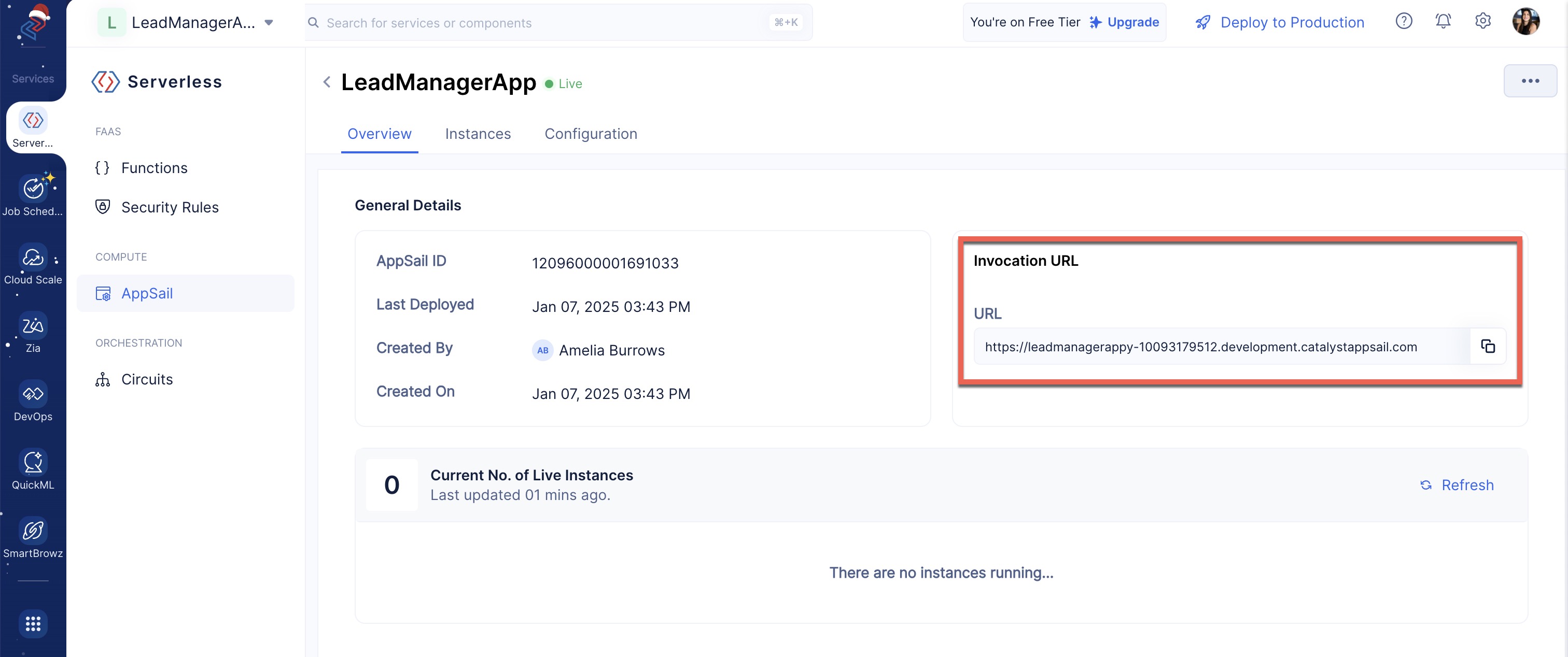Switch to the Configuration tab
This screenshot has height=657, width=1568.
pyautogui.click(x=591, y=132)
